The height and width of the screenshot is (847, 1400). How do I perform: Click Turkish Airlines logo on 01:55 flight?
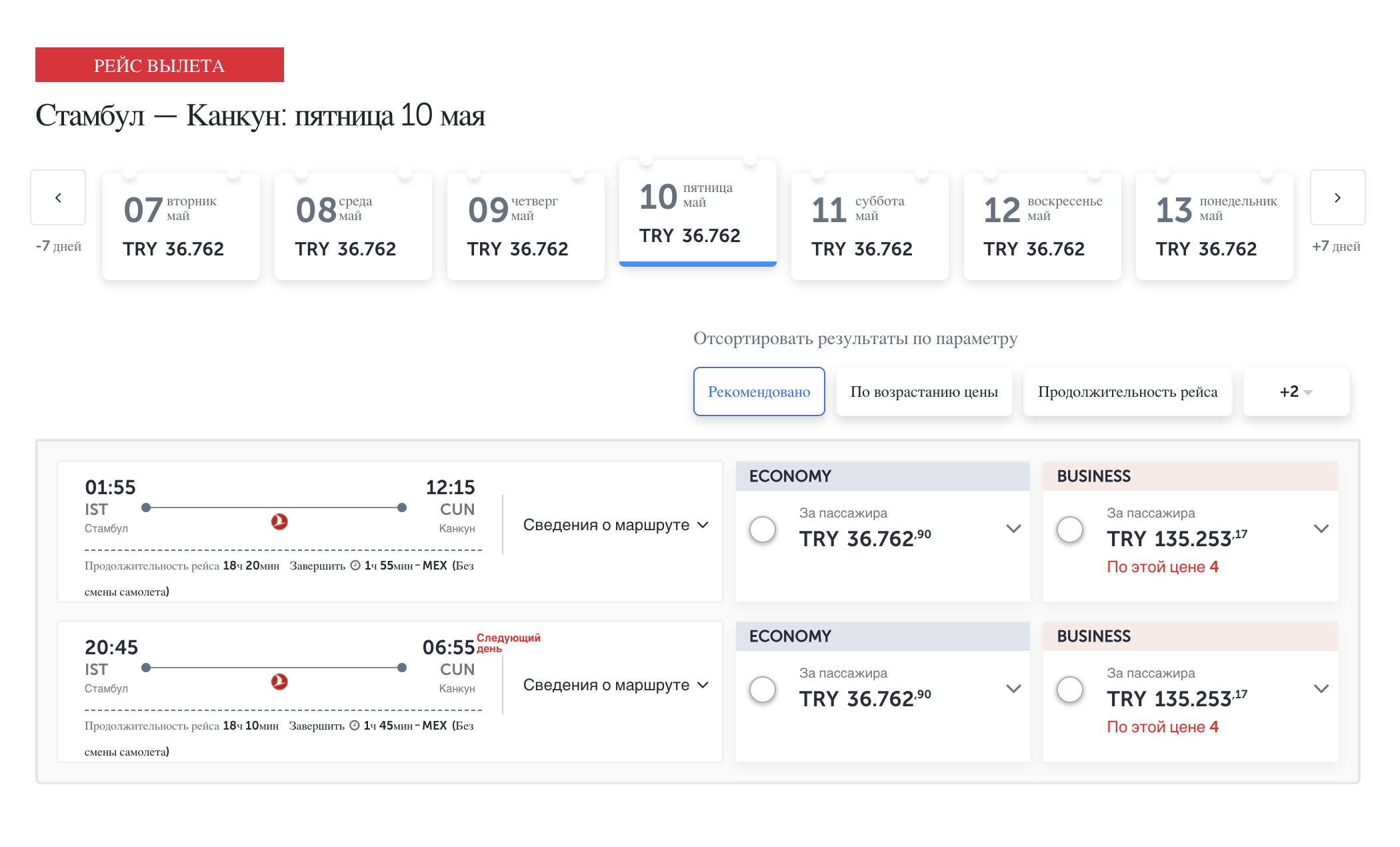279,522
